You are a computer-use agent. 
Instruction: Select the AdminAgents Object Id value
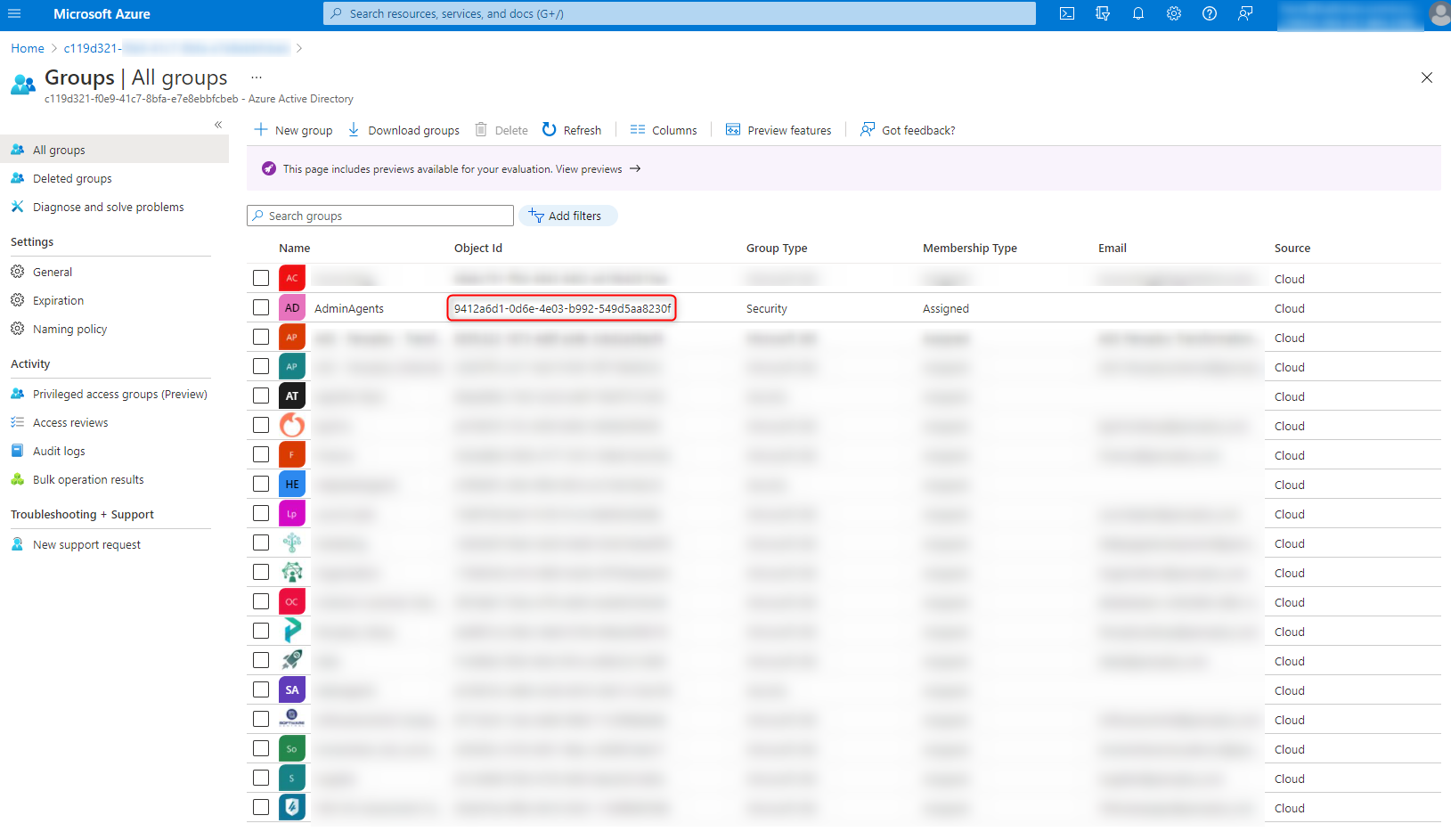pyautogui.click(x=562, y=308)
